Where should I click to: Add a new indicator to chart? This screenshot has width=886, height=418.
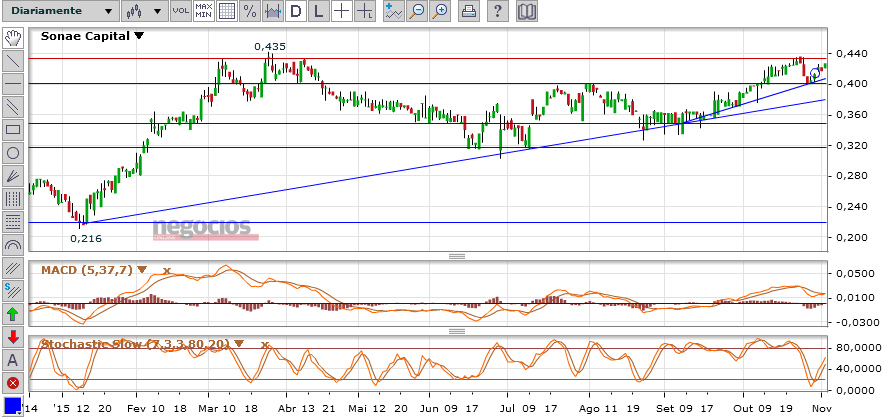(394, 11)
